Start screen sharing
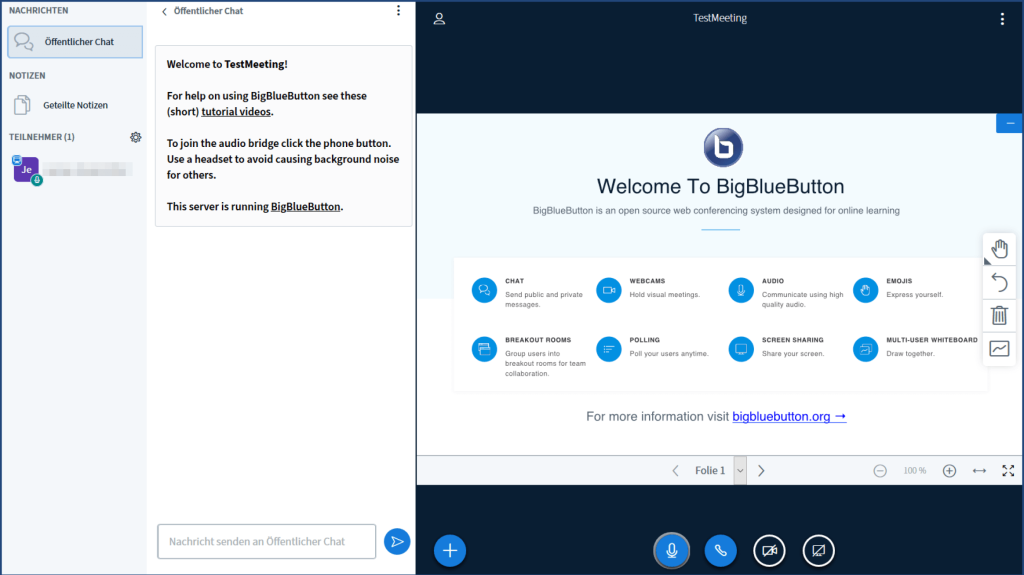Viewport: 1024px width, 575px height. [x=818, y=550]
